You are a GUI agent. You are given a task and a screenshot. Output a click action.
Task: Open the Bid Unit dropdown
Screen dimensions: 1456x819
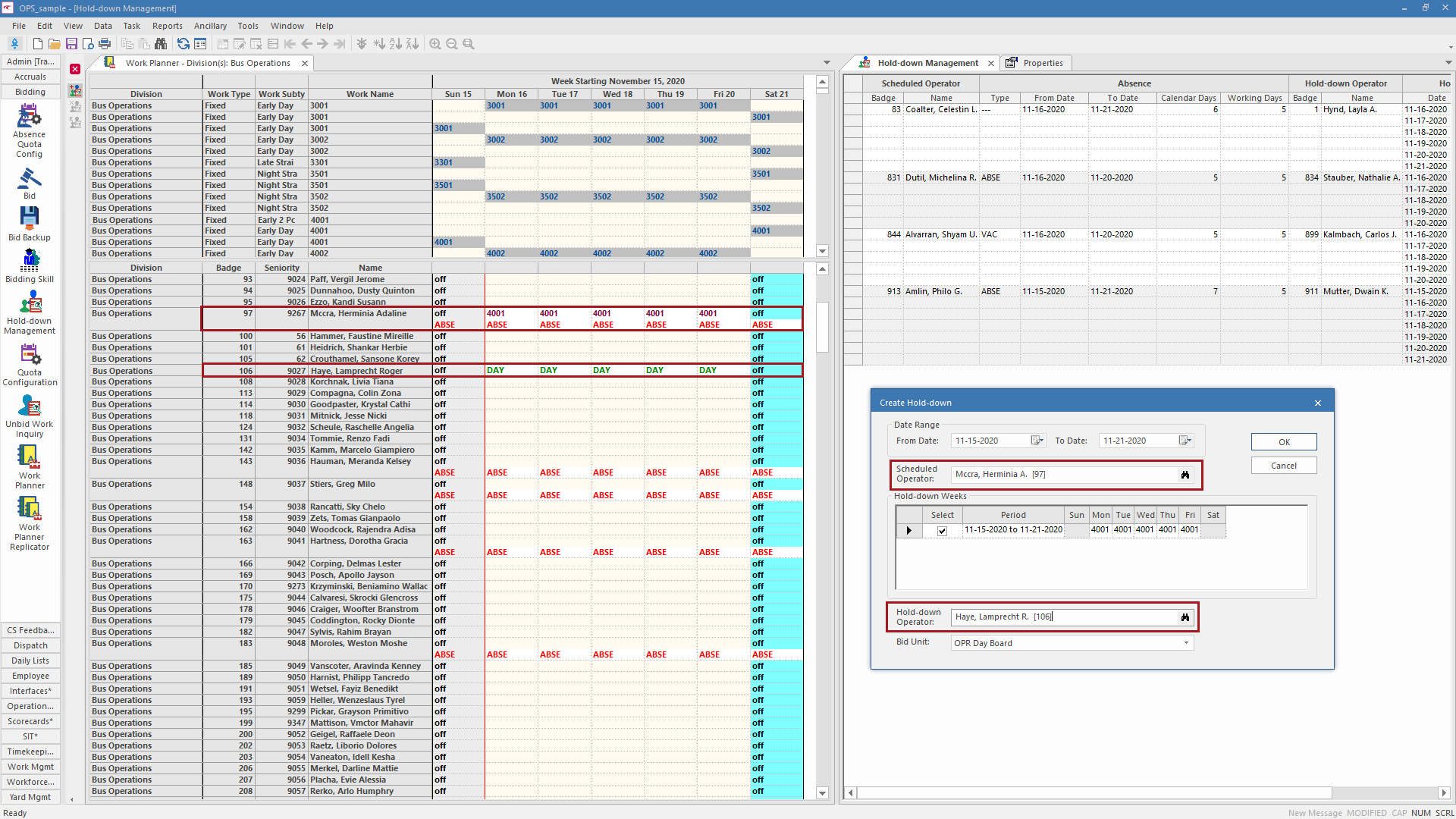click(1185, 642)
